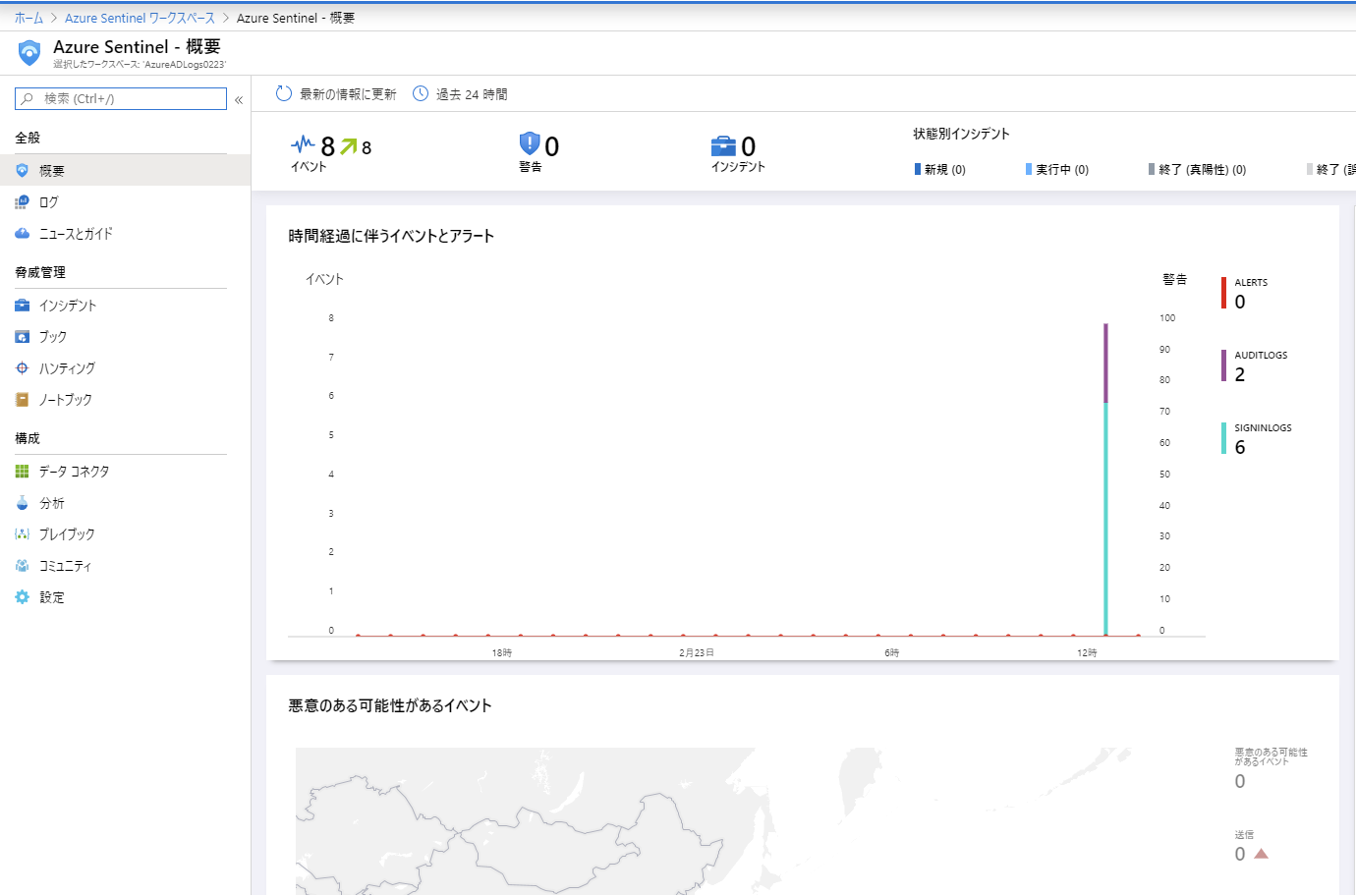This screenshot has height=896, width=1356.
Task: Click 時間経過に伴うイベントとアラート title
Action: tap(391, 236)
